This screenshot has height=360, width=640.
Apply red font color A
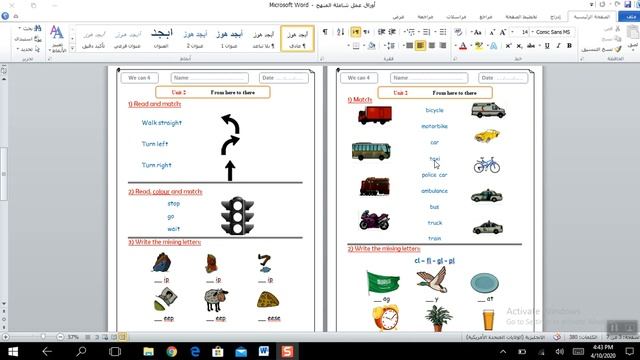click(x=462, y=46)
